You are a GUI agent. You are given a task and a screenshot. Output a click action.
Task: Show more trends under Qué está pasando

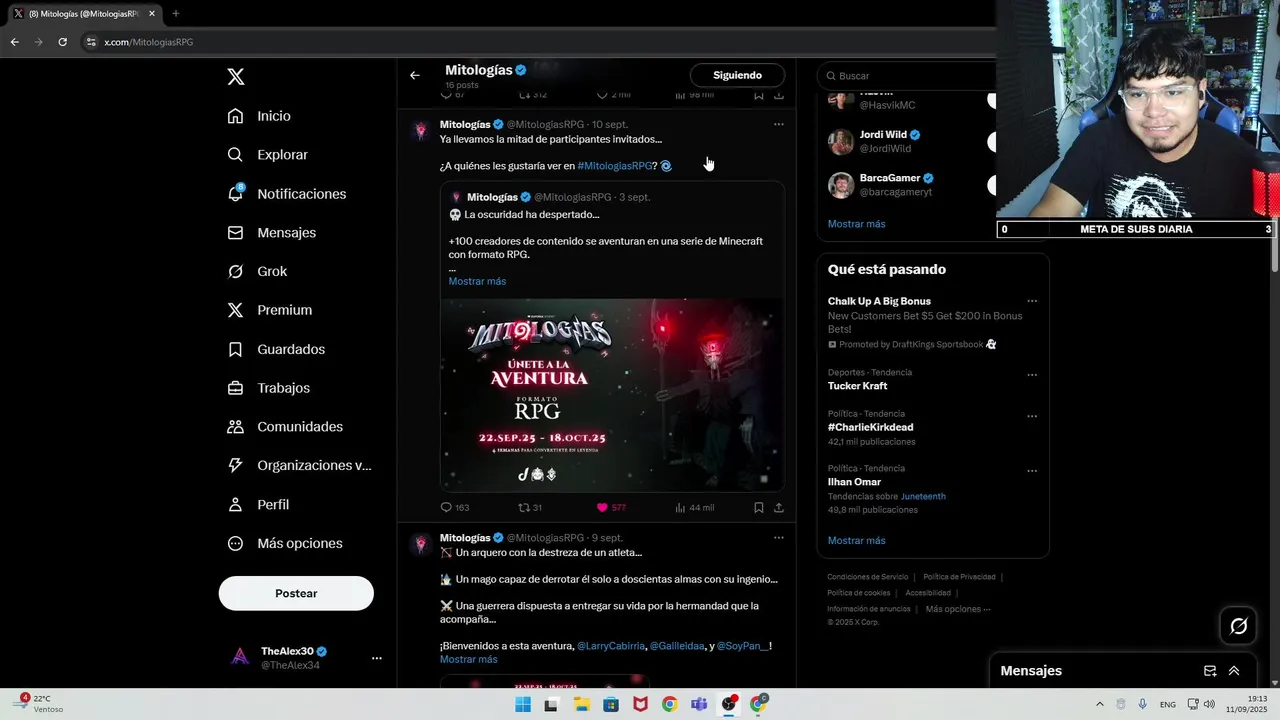(856, 541)
